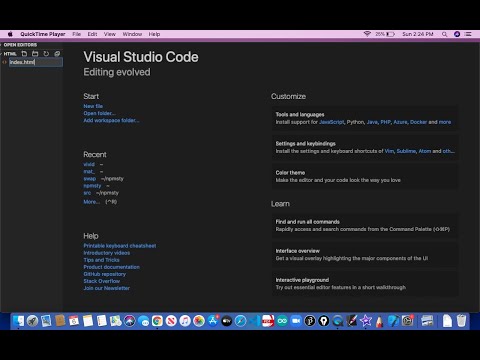Open Siri from the dock
Viewport: 480px width, 360px height.
coord(130,321)
